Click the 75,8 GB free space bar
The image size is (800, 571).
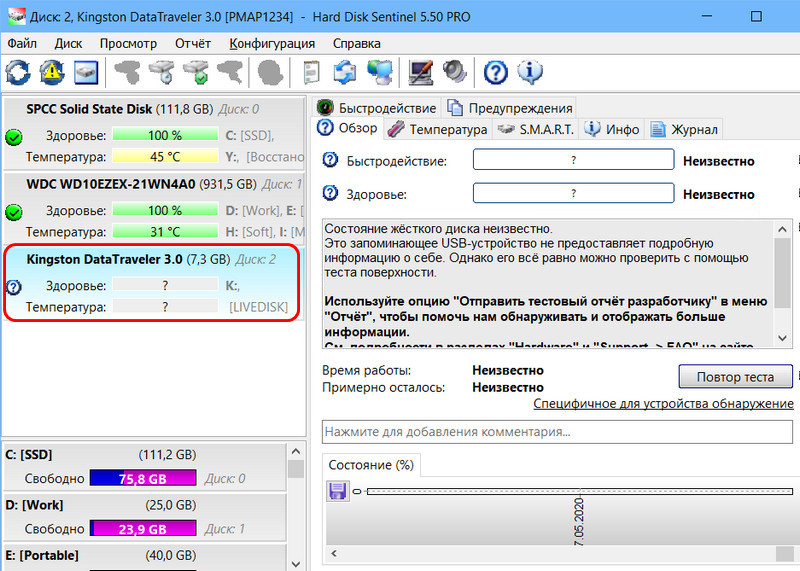143,478
